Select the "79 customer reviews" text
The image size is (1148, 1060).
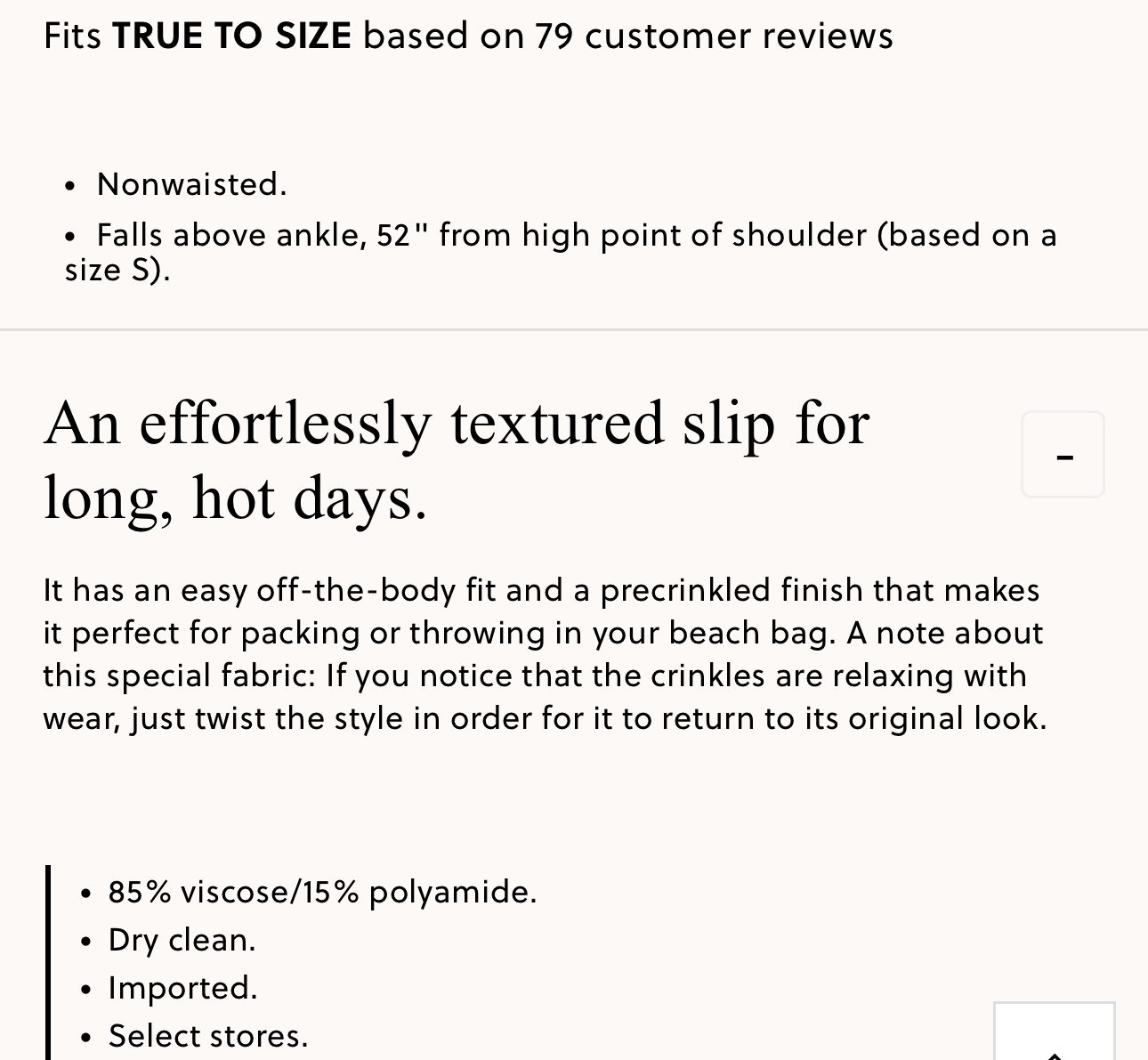tap(715, 36)
